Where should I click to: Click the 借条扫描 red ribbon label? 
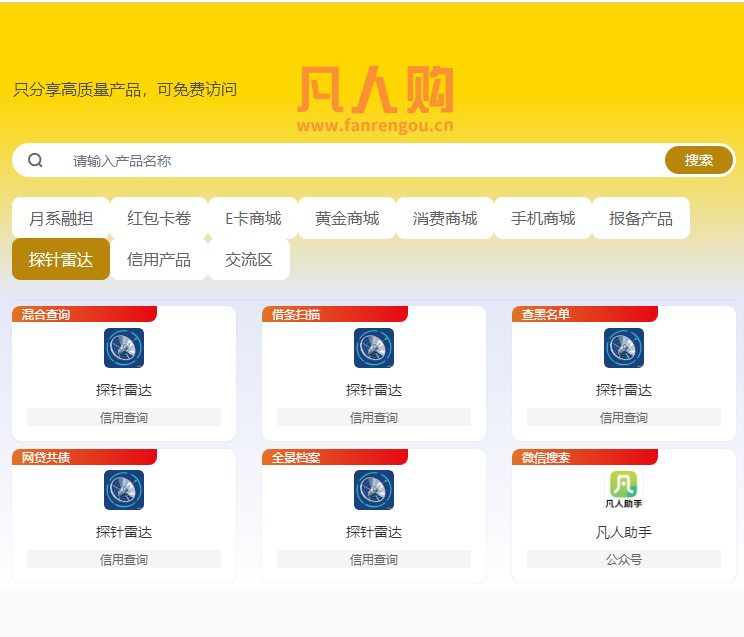(335, 314)
